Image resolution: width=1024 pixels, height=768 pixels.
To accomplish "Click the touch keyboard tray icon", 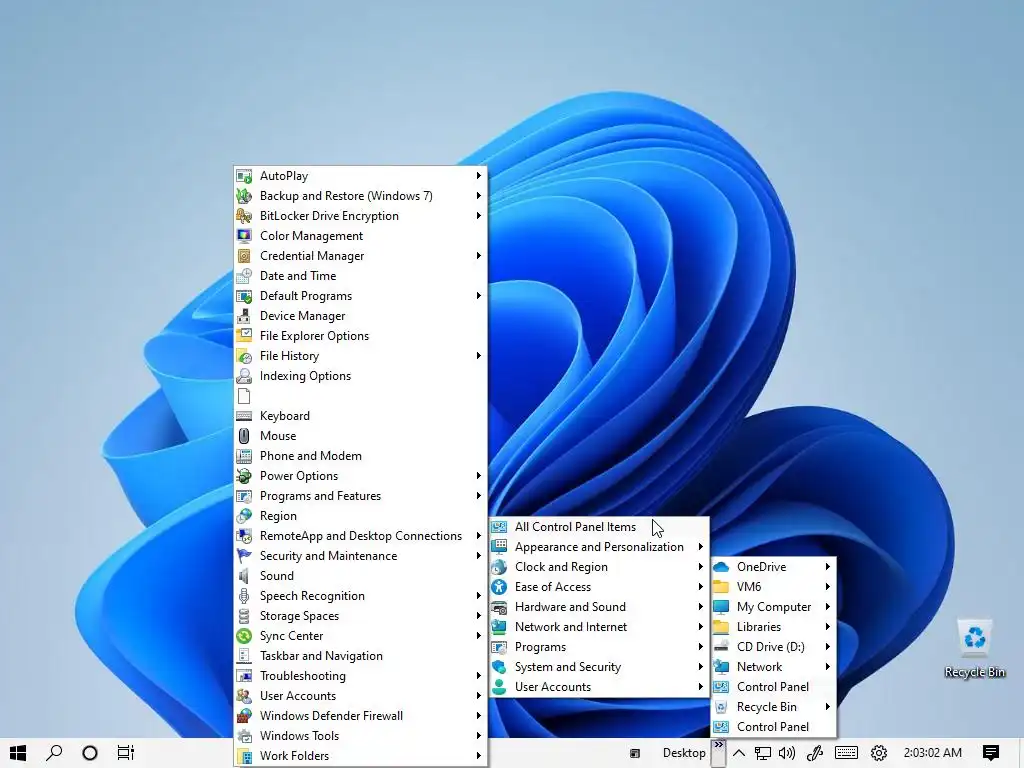I will [x=846, y=753].
